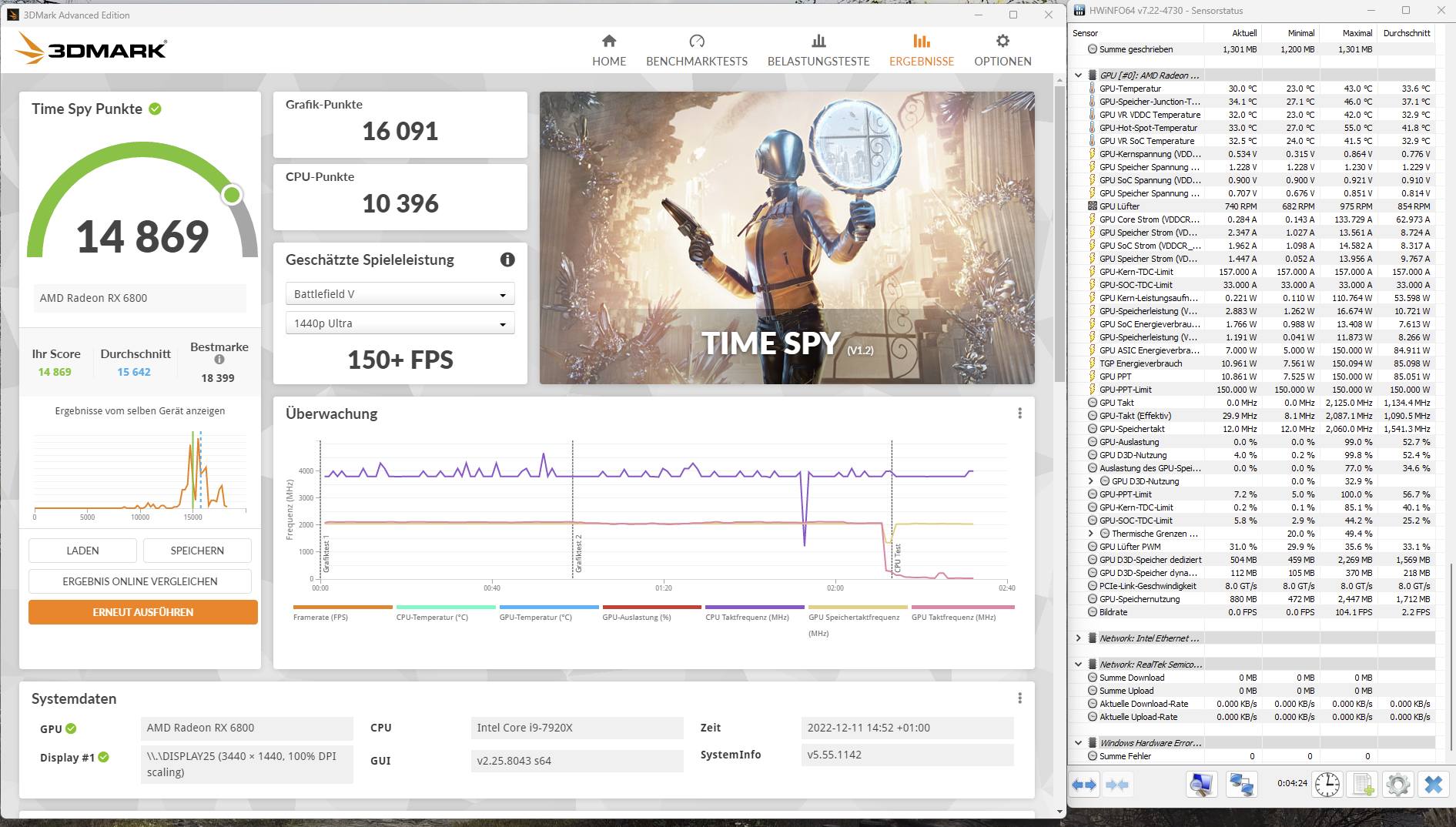
Task: Go to the HOME tab
Action: coord(609,51)
